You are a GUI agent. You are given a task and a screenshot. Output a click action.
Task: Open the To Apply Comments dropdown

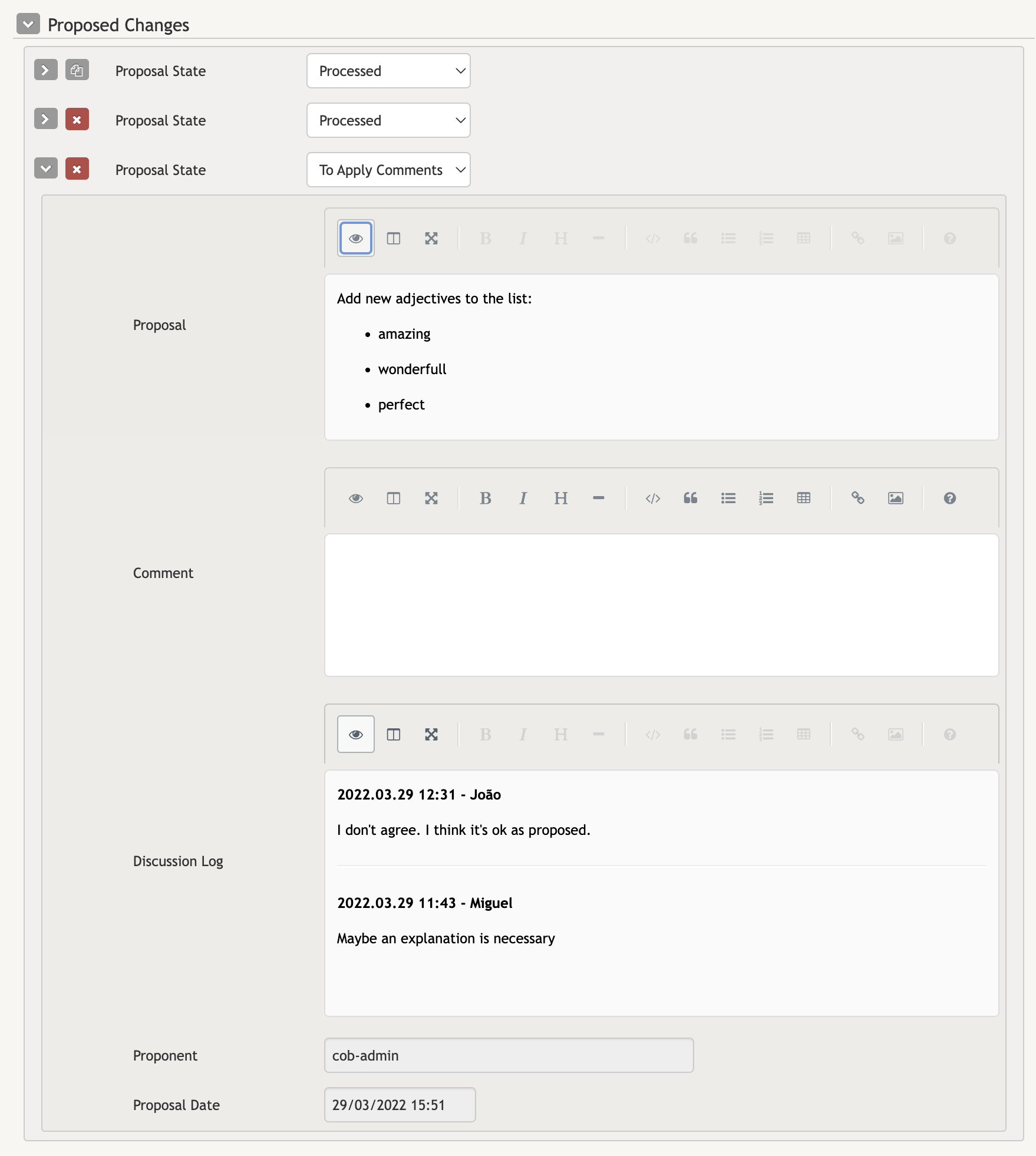click(388, 170)
